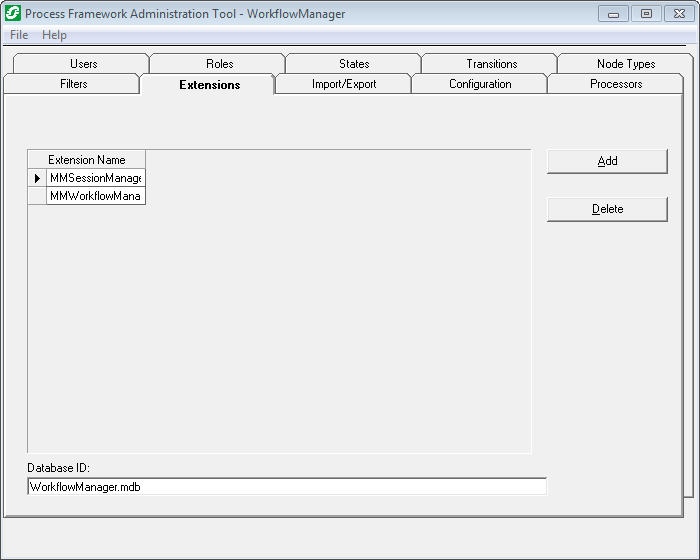Click the row selector arrow beside MMSessionManager
Image resolution: width=700 pixels, height=560 pixels.
37,178
